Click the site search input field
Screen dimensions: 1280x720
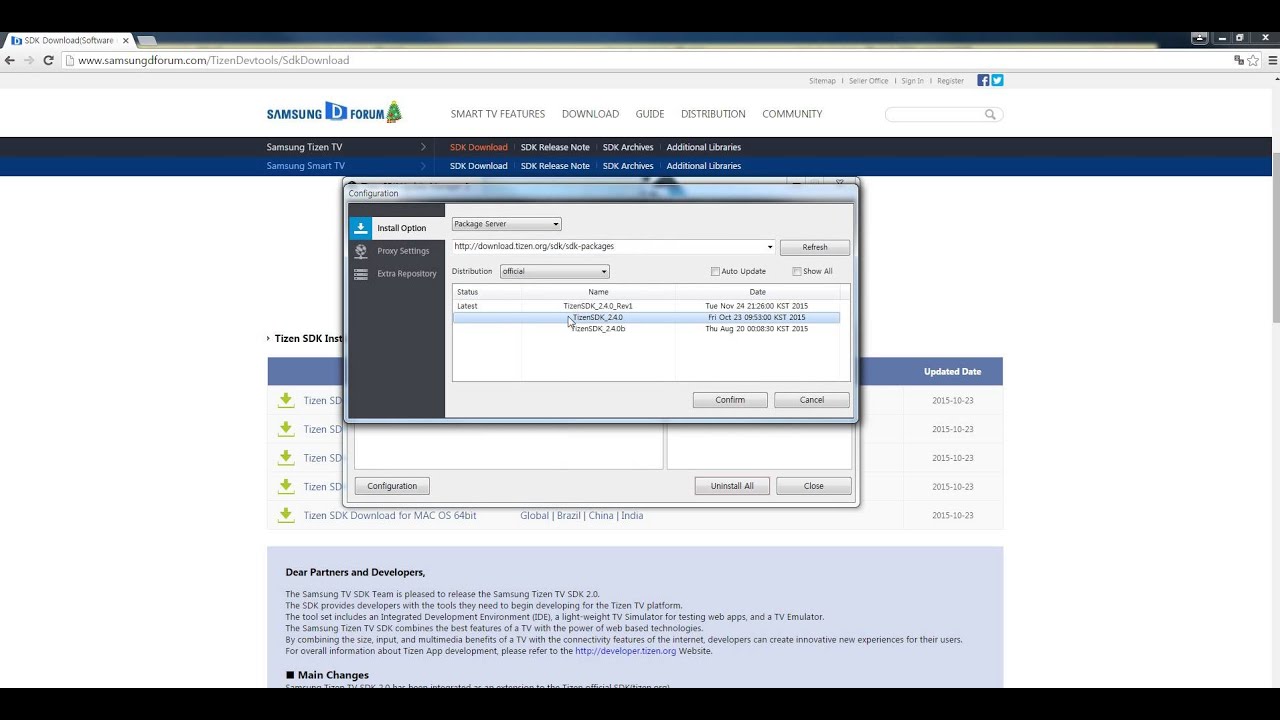934,114
